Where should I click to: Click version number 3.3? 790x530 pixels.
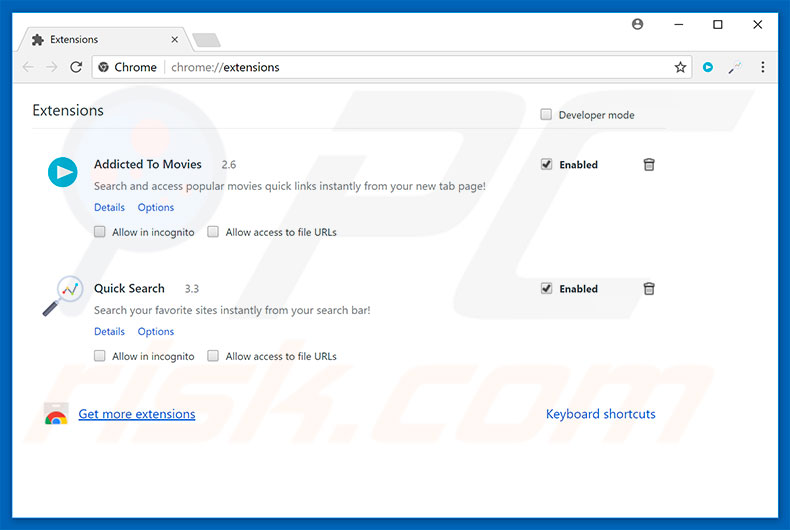[191, 289]
